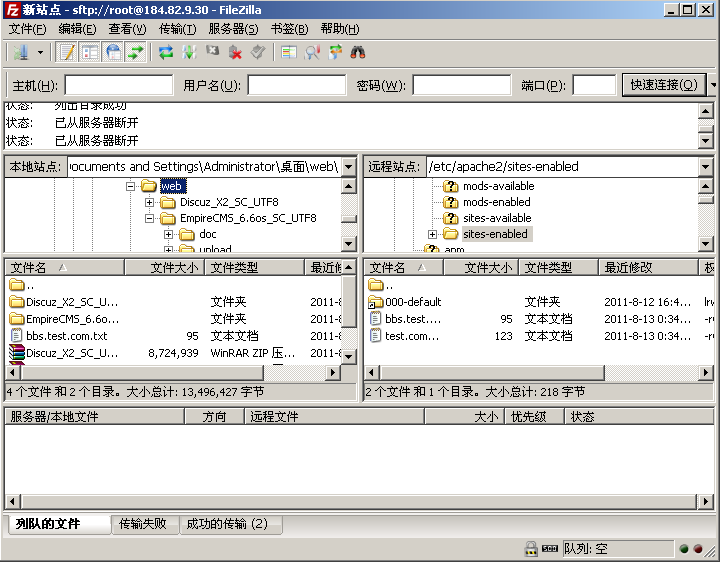
Task: Select the web folder icon in local tree
Action: click(149, 186)
